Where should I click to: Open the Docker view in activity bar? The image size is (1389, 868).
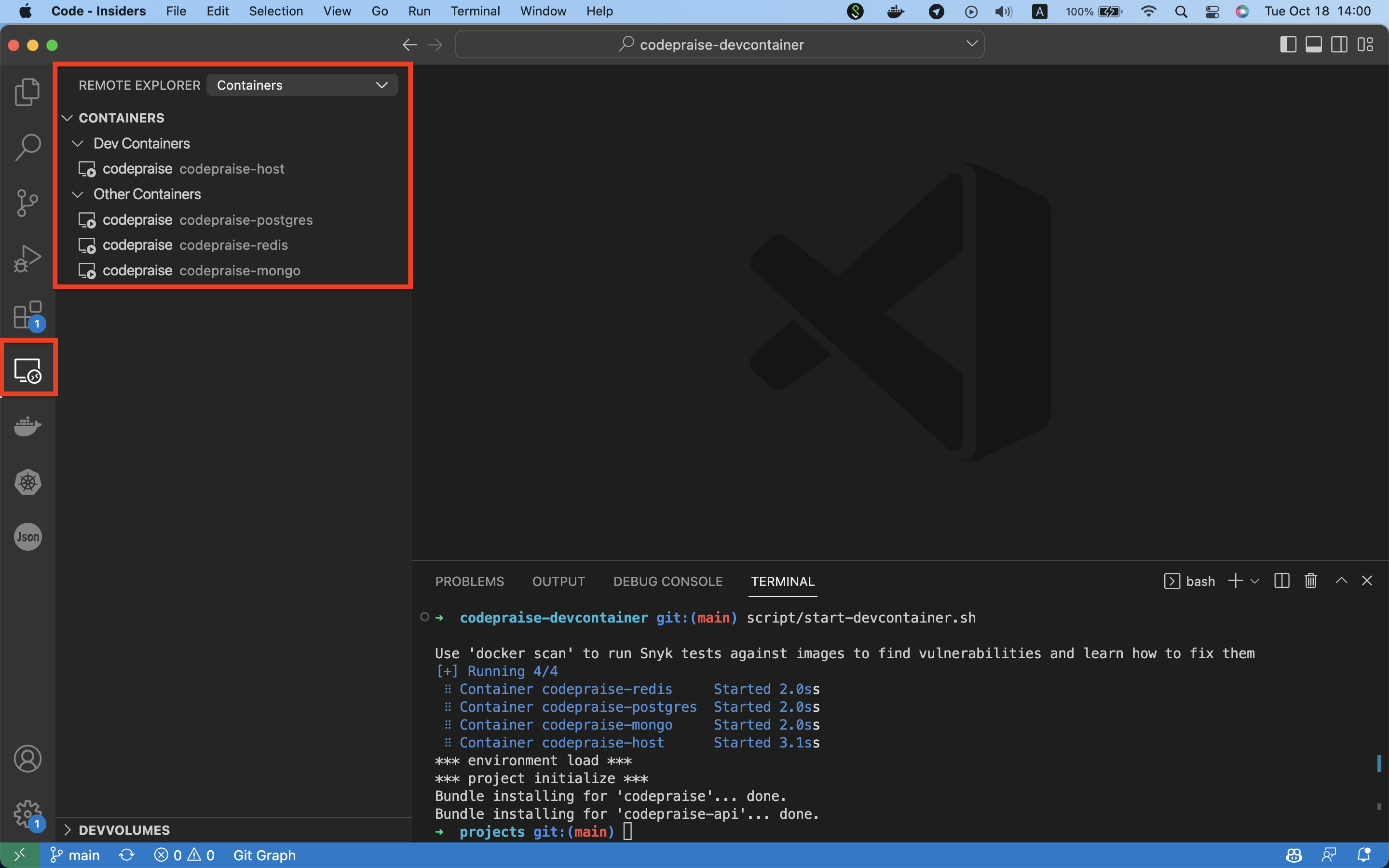pos(27,426)
